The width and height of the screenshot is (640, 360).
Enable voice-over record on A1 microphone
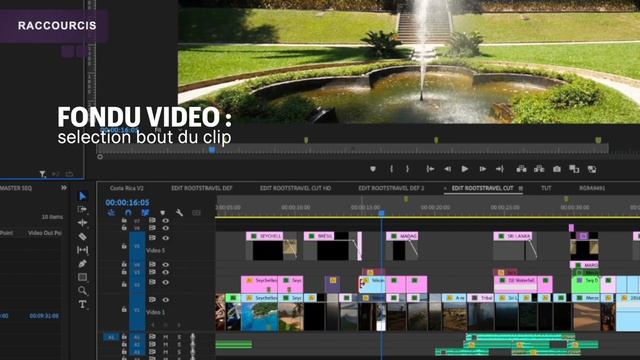[x=192, y=338]
